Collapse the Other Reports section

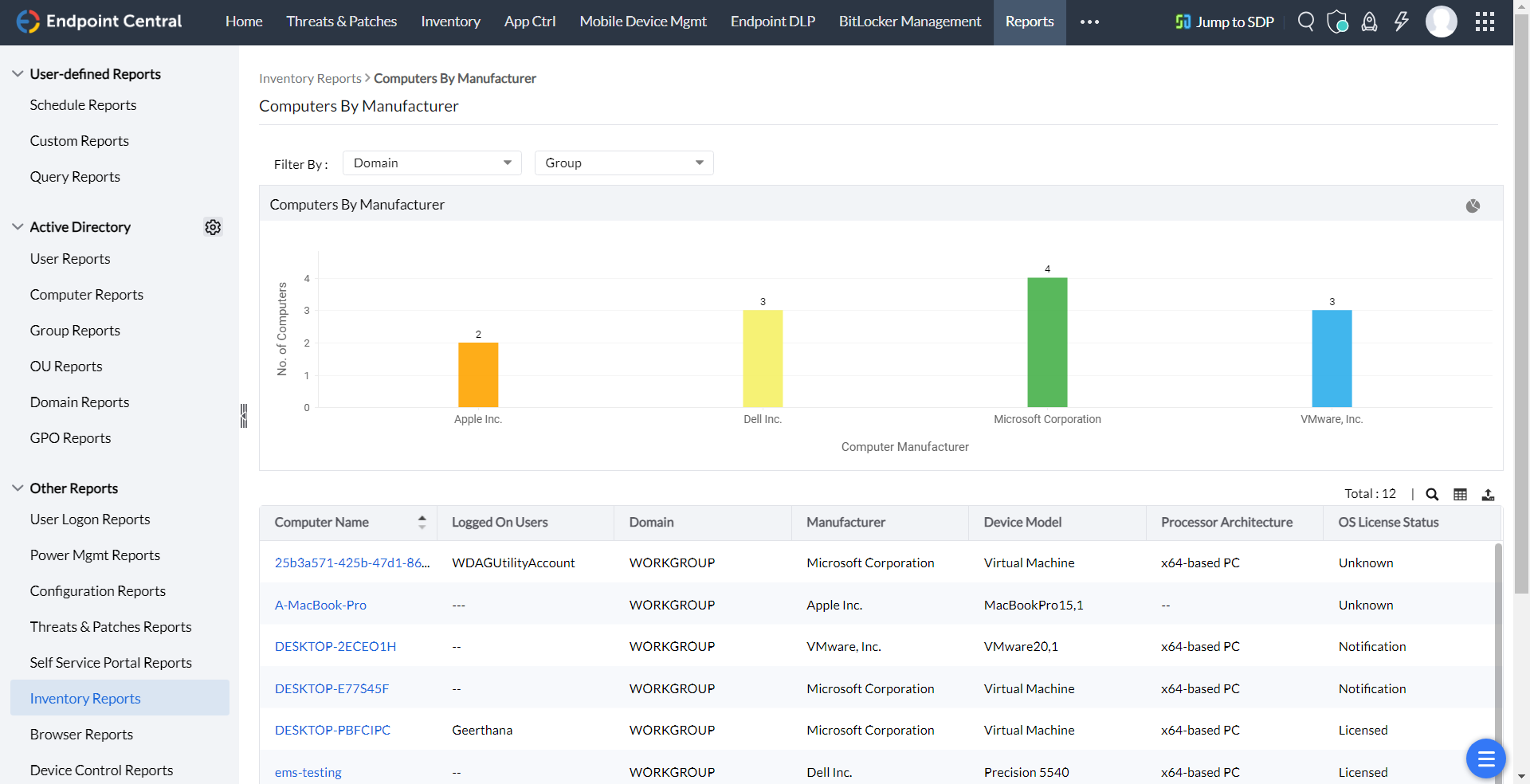click(17, 488)
